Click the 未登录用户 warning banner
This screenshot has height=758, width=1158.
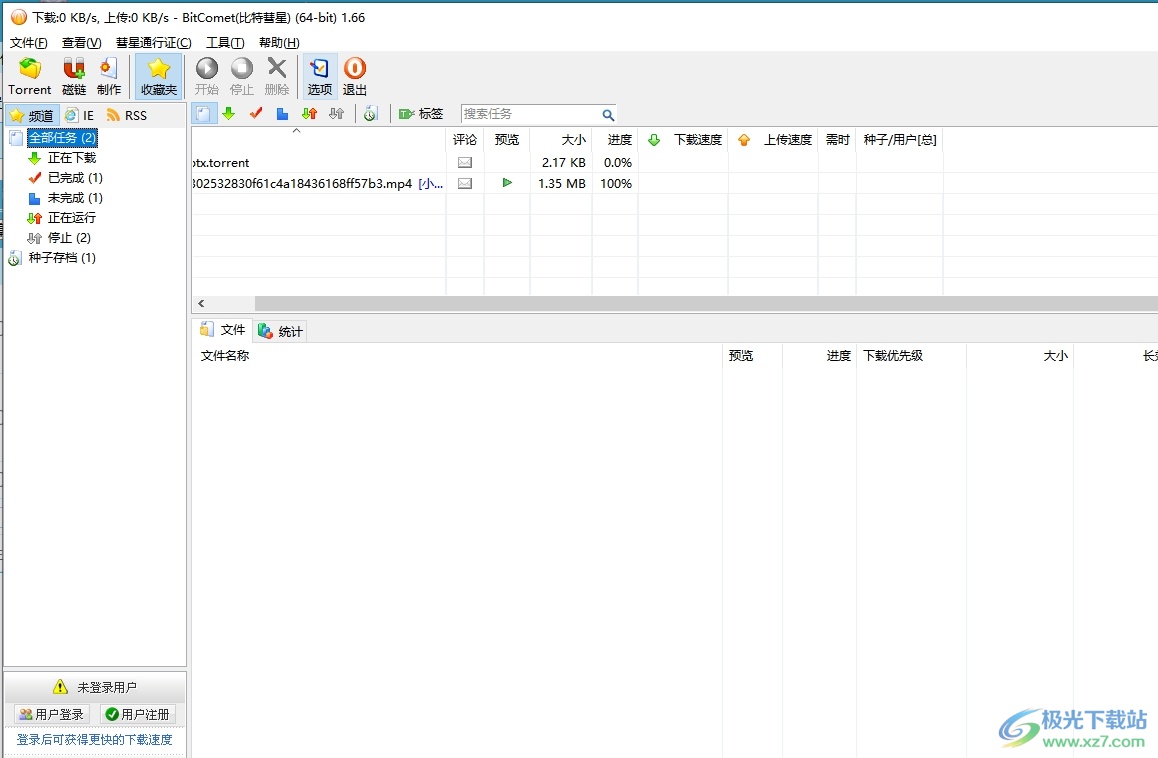click(x=95, y=687)
